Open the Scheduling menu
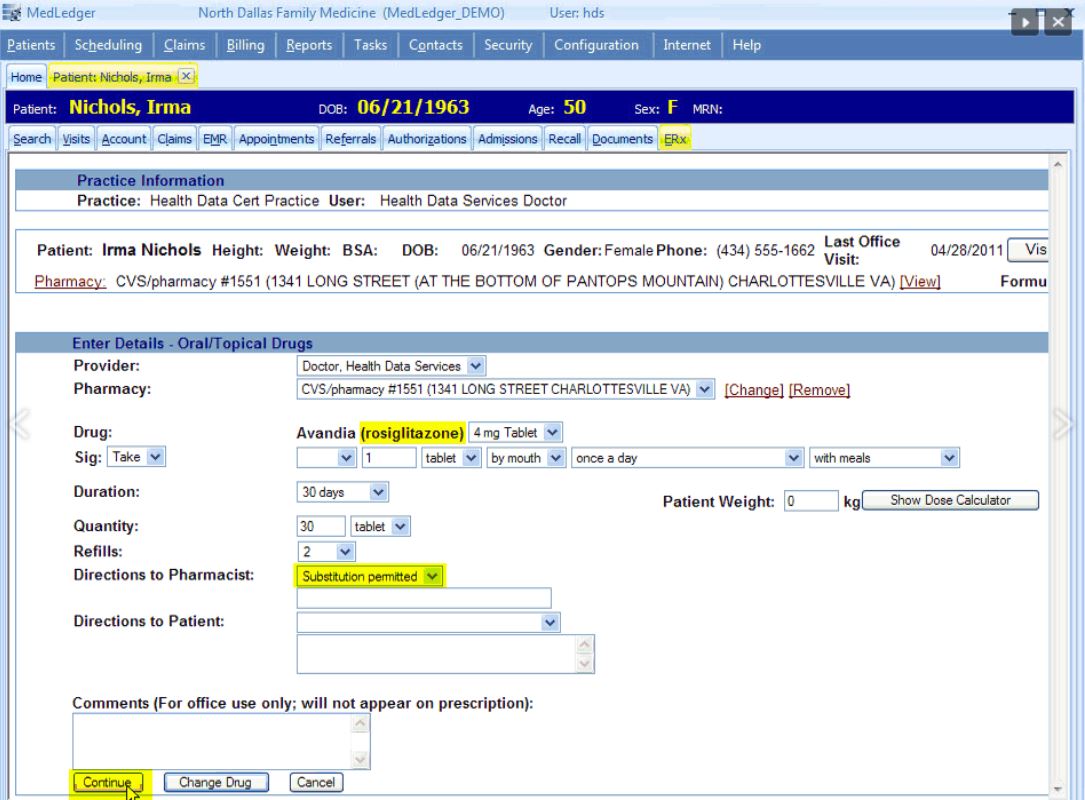The height and width of the screenshot is (800, 1085). pos(108,45)
